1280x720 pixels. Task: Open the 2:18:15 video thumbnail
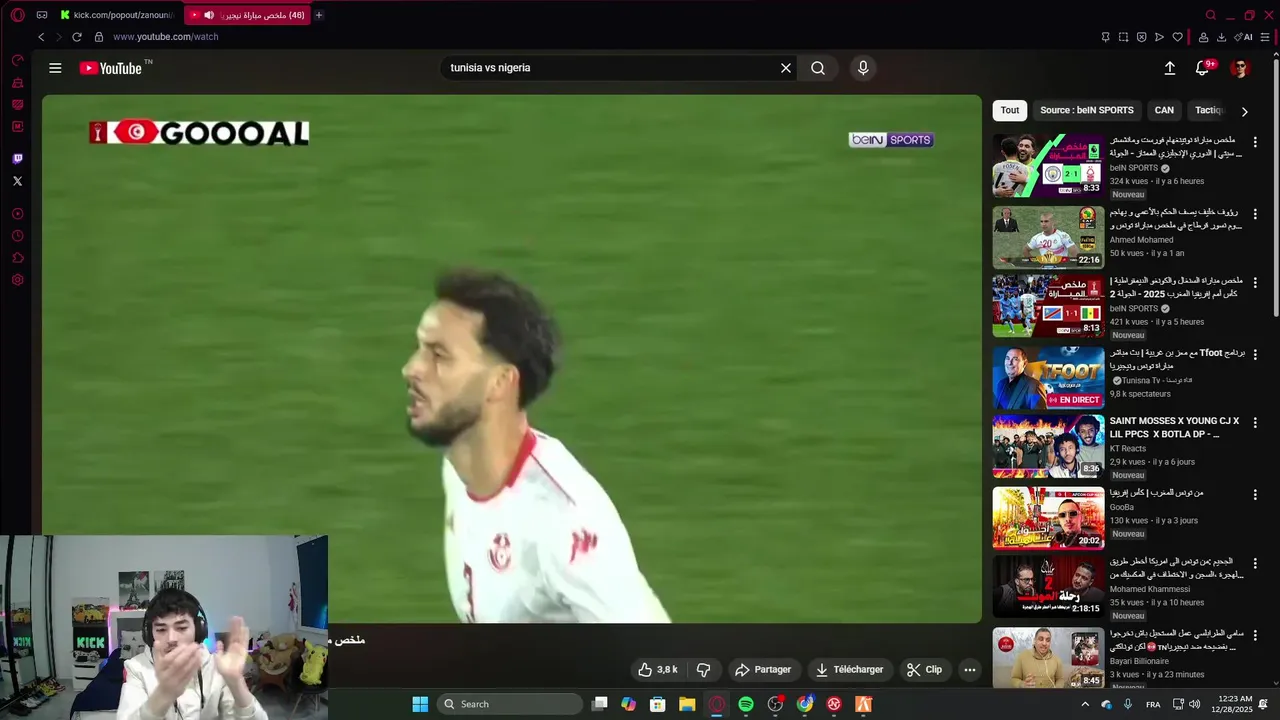pos(1048,586)
